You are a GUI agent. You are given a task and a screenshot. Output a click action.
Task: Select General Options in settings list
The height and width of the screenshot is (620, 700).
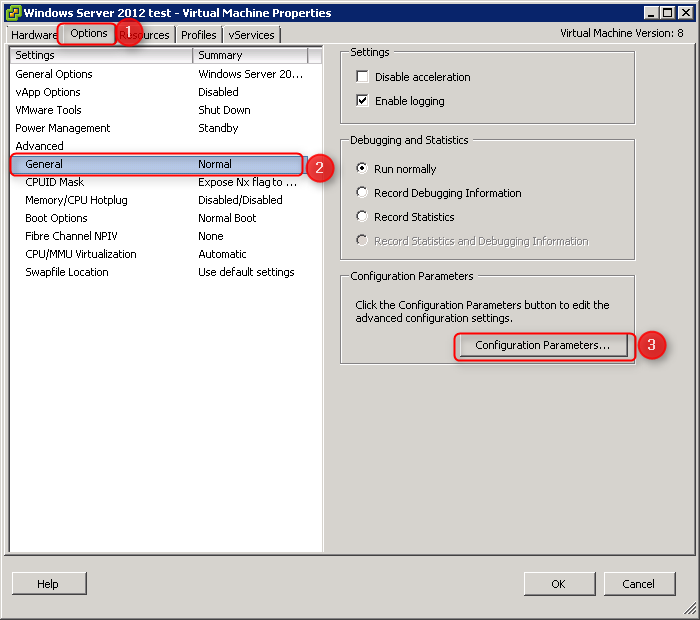click(x=159, y=74)
